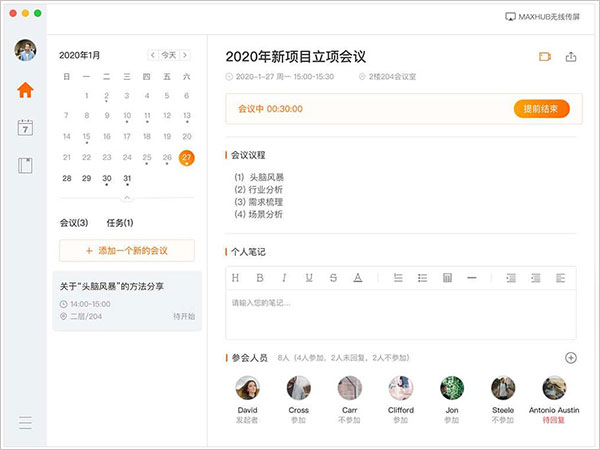Click Jon's attendee avatar

pyautogui.click(x=452, y=388)
